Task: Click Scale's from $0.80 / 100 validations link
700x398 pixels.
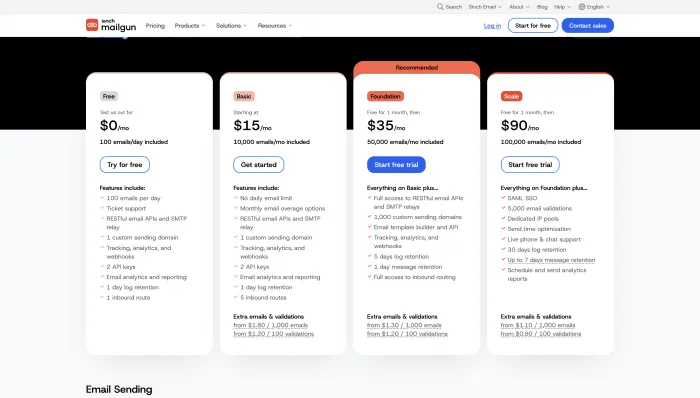Action: click(x=541, y=334)
